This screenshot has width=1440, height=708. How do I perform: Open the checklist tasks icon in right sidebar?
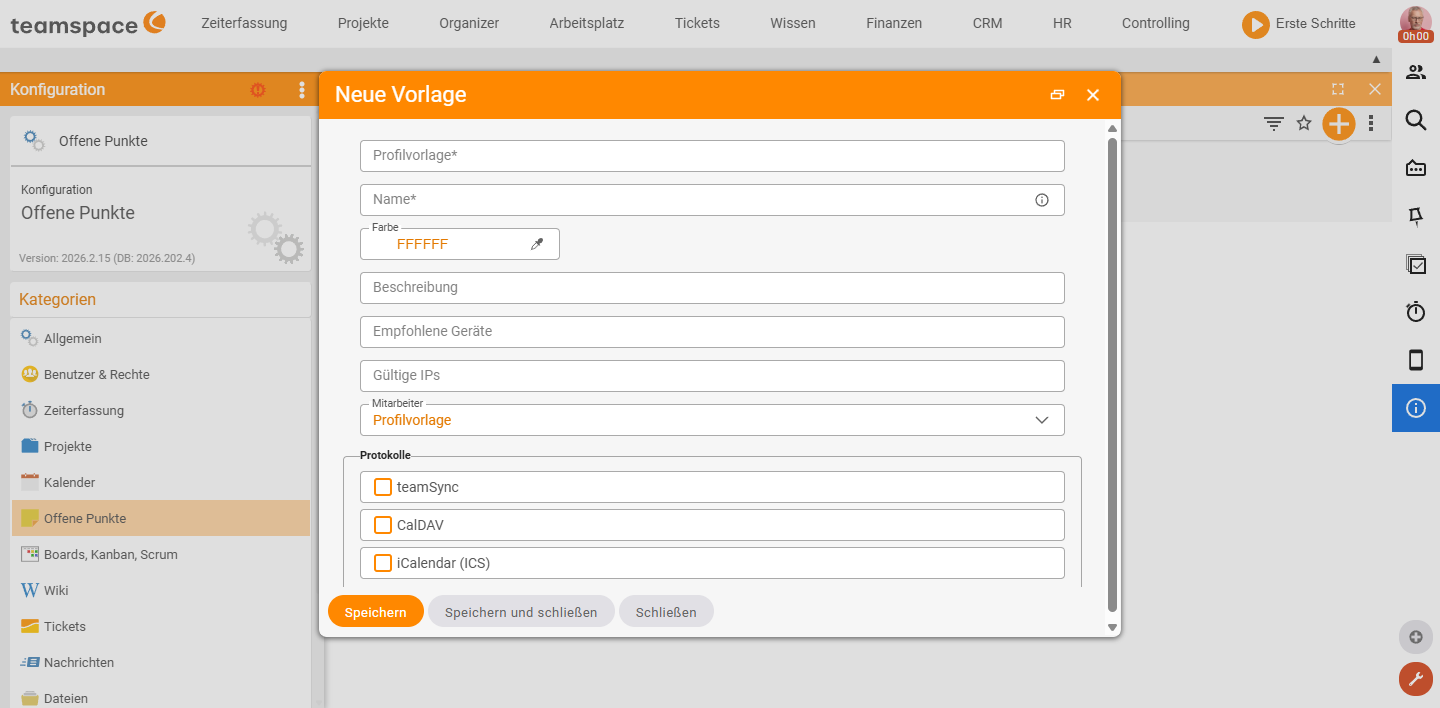pos(1416,264)
